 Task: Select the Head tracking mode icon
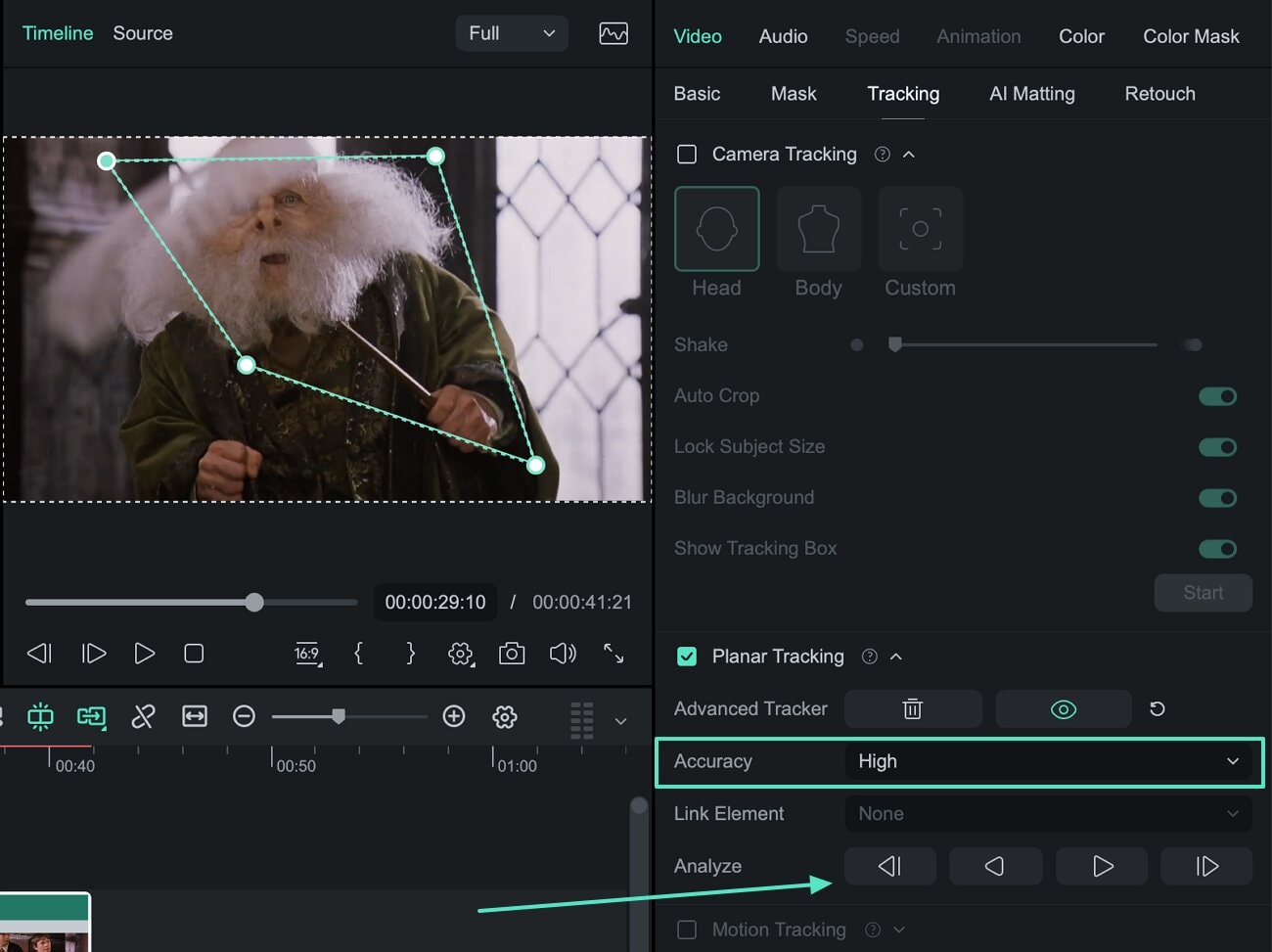[716, 229]
